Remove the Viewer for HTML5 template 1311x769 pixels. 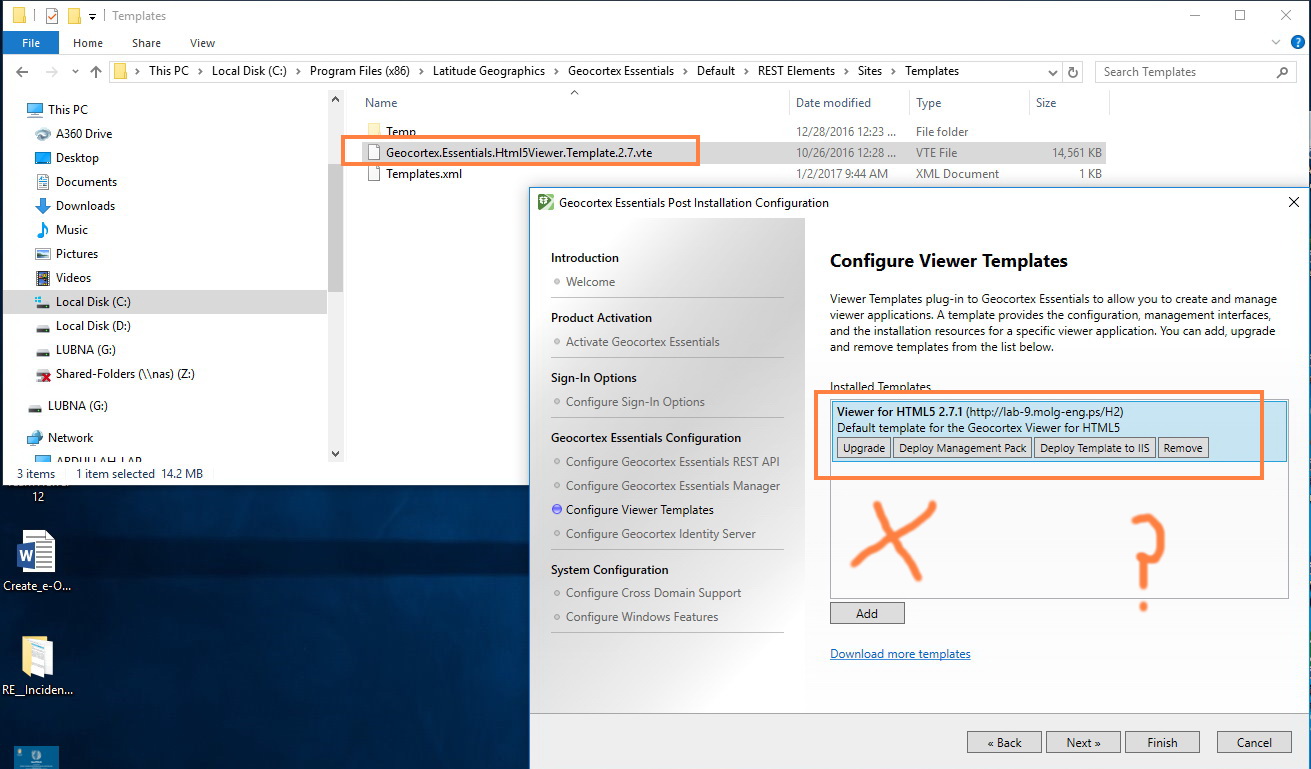(x=1183, y=448)
